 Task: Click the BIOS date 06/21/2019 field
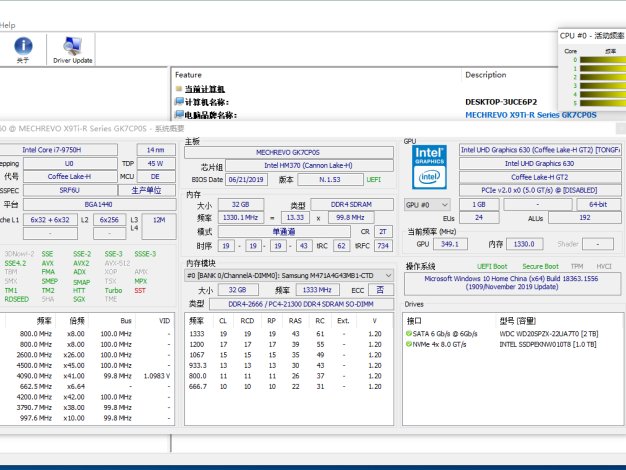click(x=246, y=180)
